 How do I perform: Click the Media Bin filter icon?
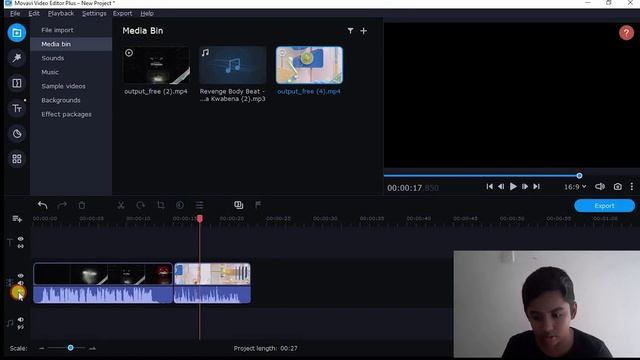(350, 31)
